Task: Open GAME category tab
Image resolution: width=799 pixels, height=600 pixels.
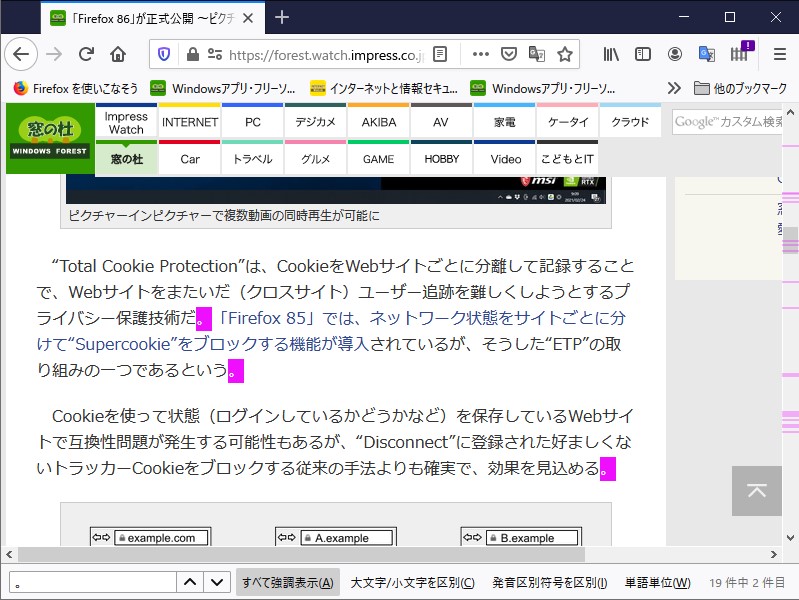Action: 379,159
